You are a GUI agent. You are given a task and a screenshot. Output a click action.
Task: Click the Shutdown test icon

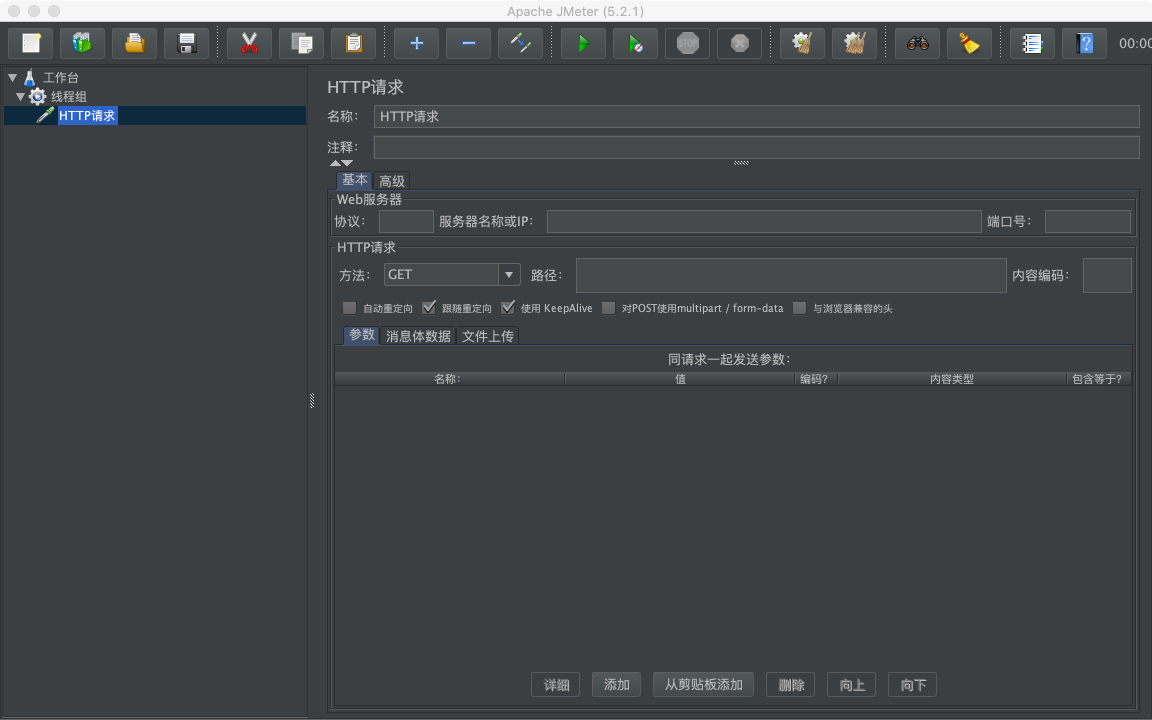(740, 43)
